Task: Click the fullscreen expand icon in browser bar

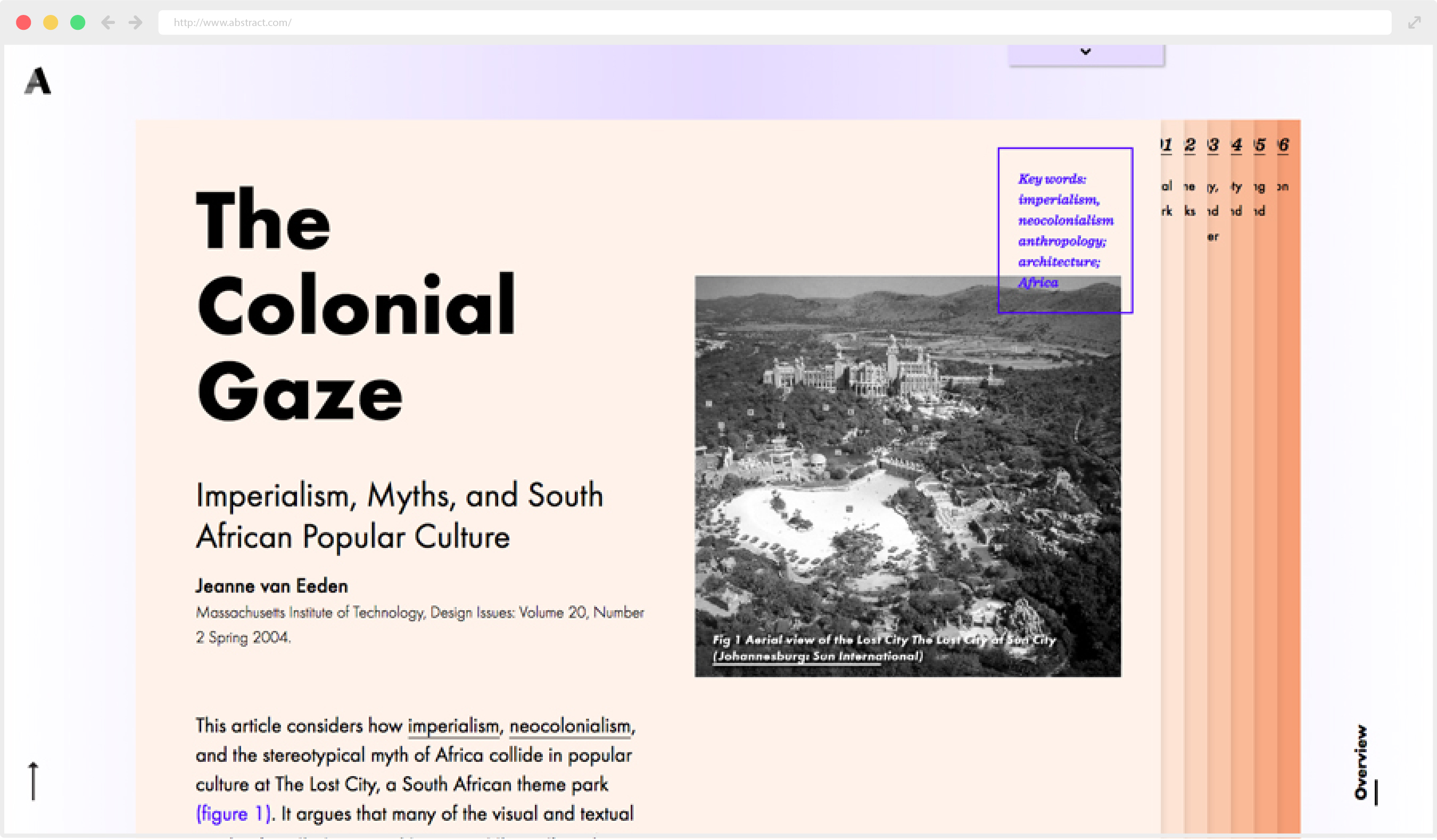Action: [1414, 22]
